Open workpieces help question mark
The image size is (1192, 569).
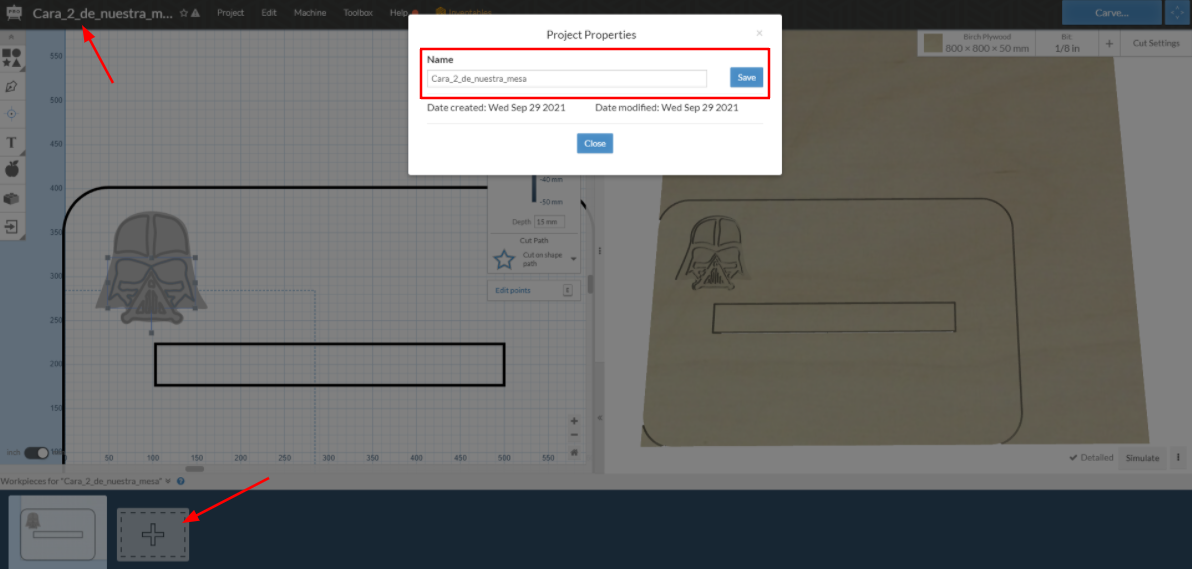181,481
